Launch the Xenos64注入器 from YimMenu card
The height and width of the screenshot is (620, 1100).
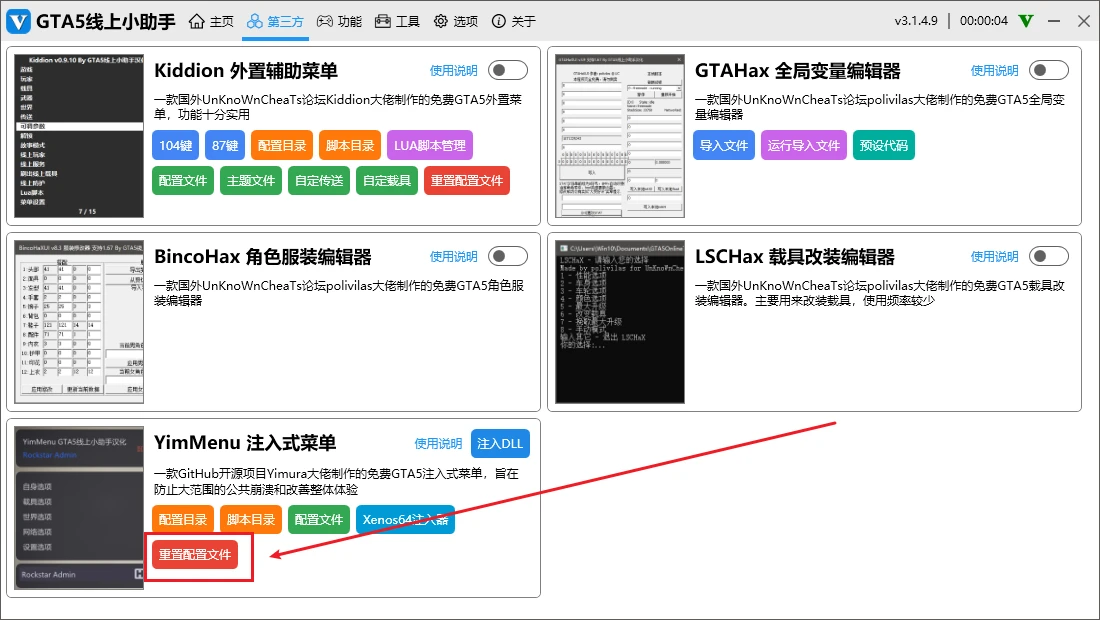click(x=405, y=520)
